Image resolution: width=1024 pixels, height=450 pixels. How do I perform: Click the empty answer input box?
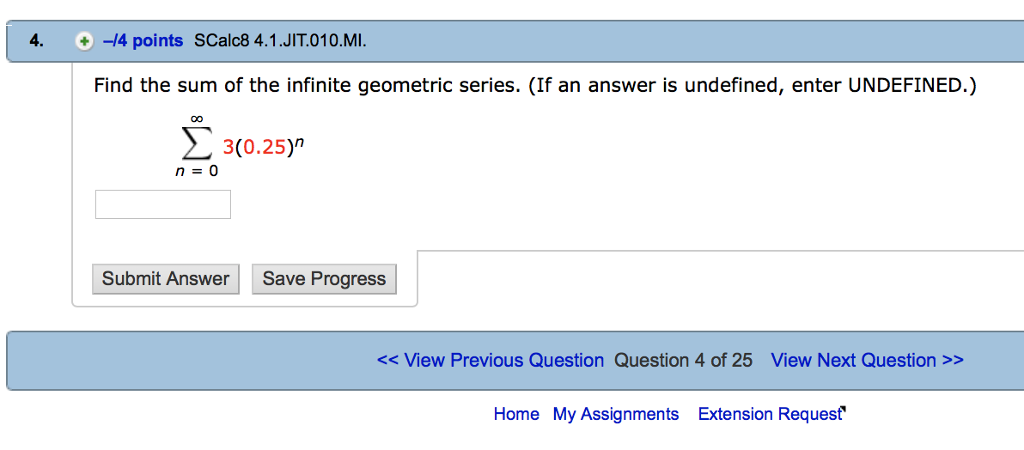pyautogui.click(x=163, y=204)
